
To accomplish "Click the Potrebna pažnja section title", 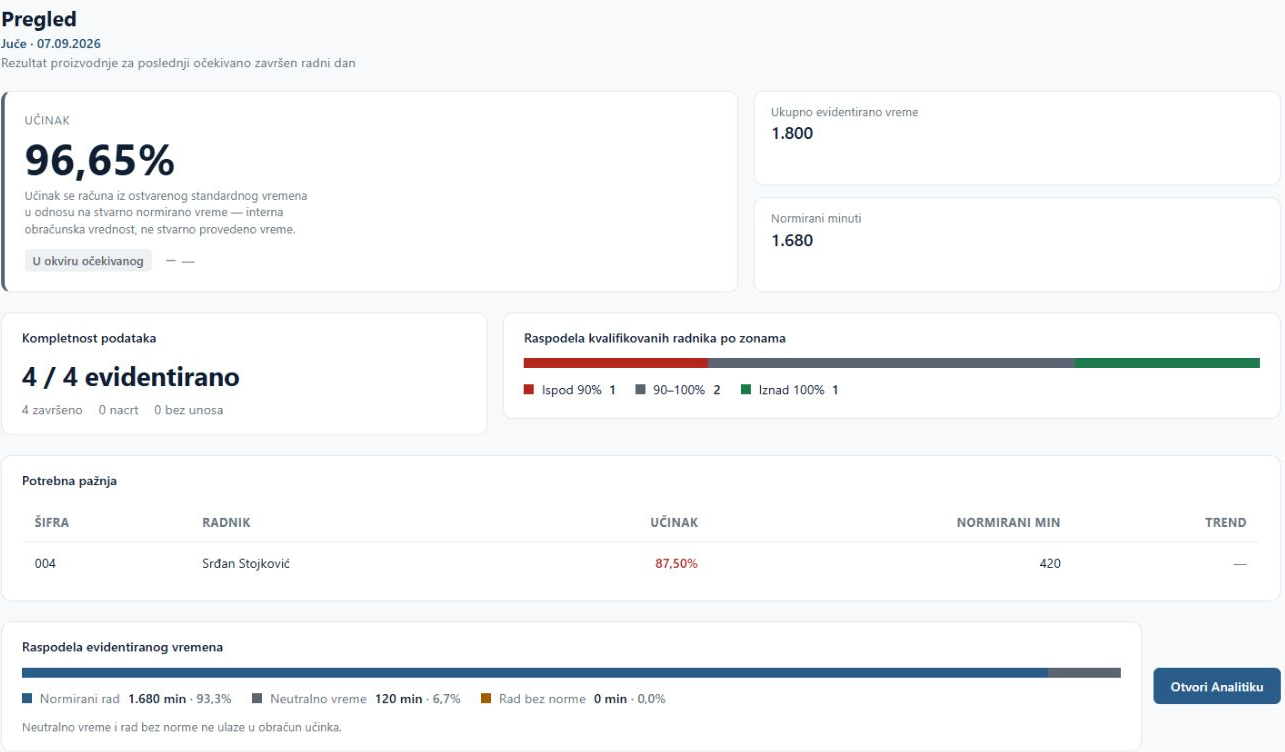I will point(69,481).
